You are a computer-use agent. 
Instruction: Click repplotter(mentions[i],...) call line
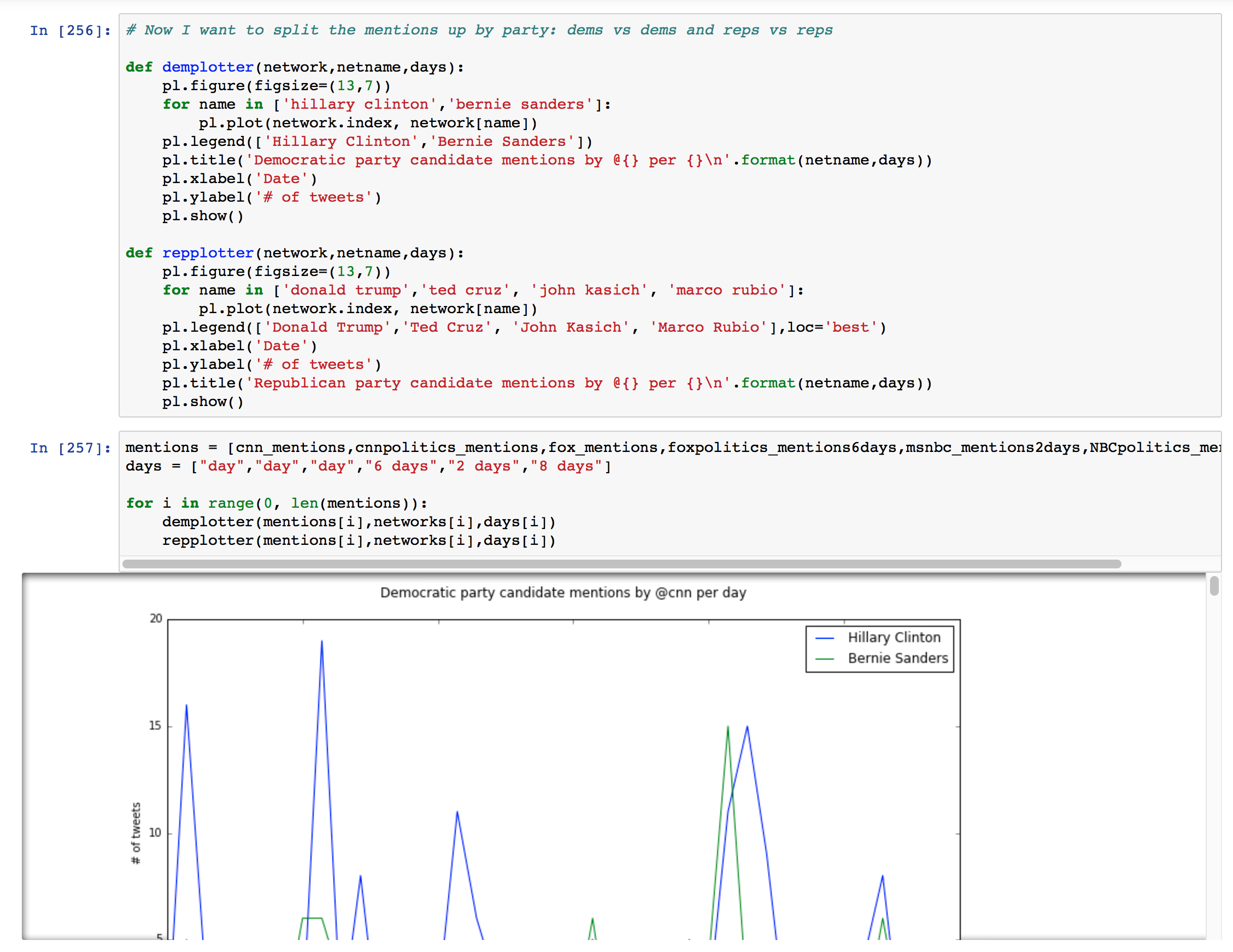[x=359, y=541]
